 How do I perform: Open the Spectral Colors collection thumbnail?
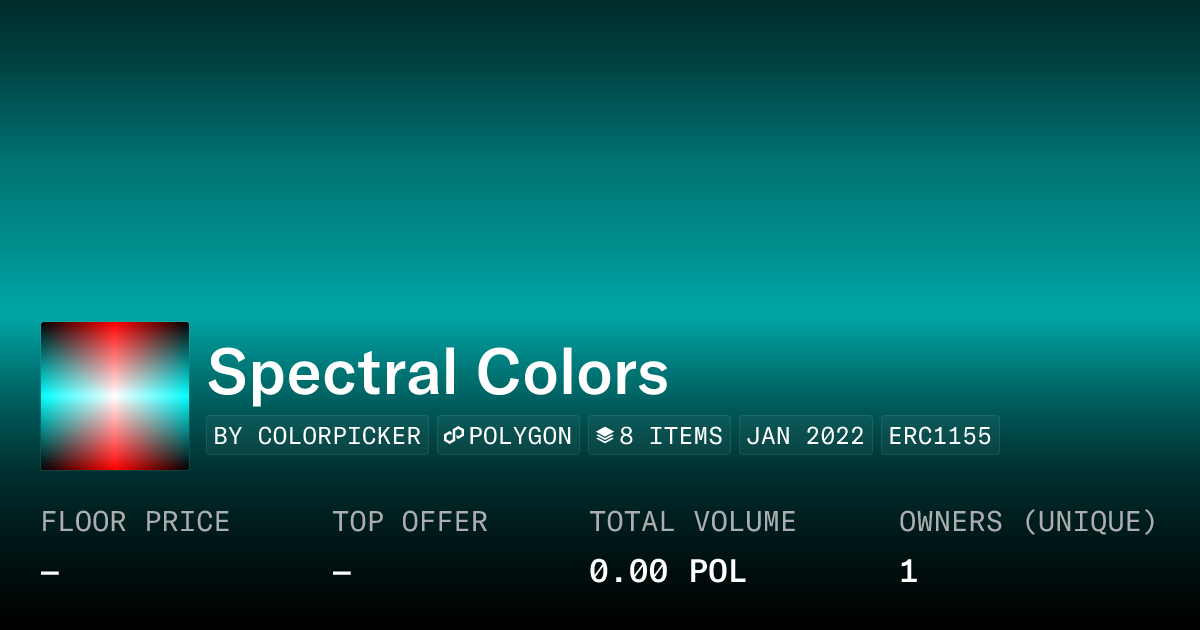115,396
